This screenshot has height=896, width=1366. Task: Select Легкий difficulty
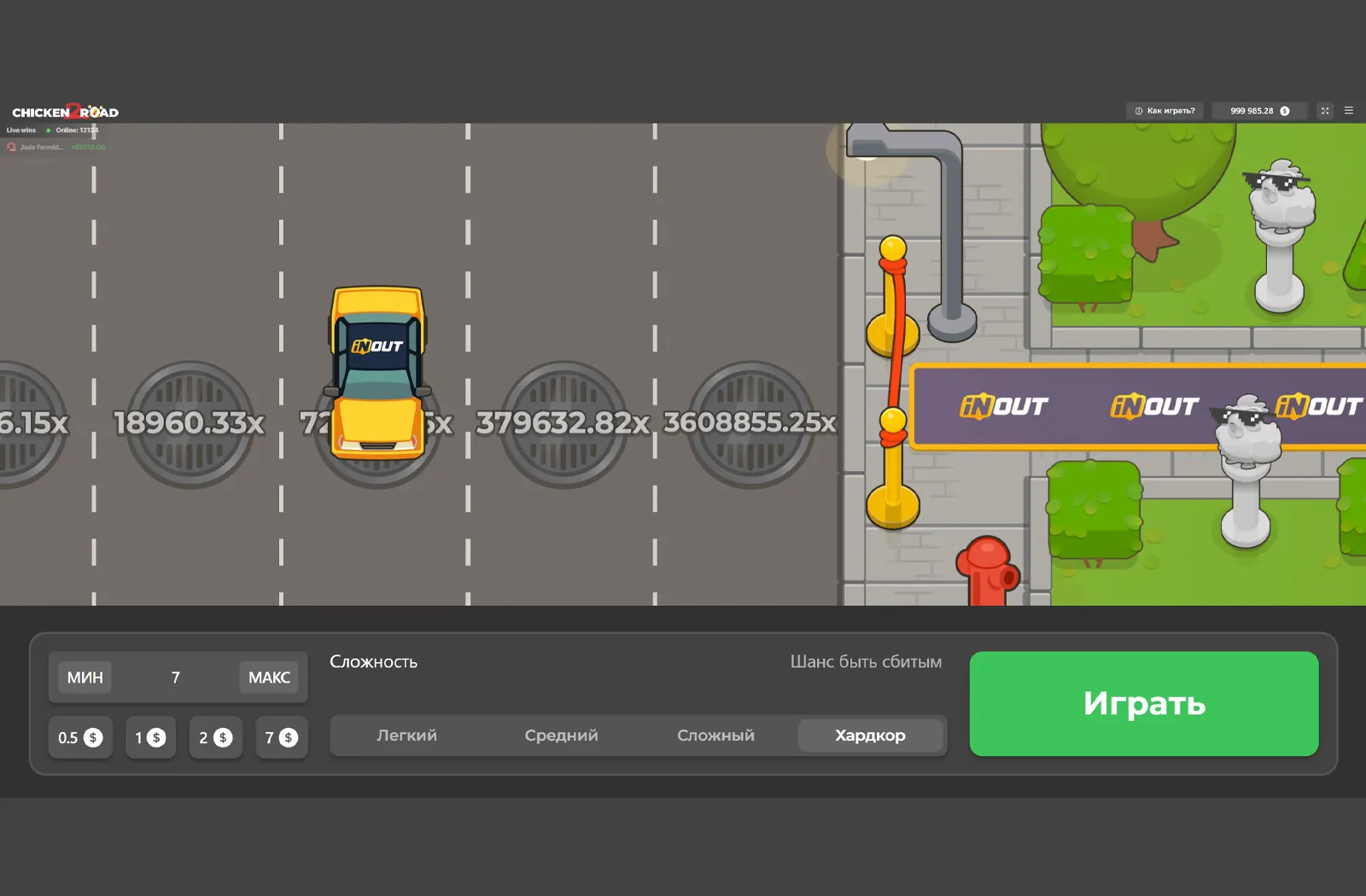tap(406, 736)
